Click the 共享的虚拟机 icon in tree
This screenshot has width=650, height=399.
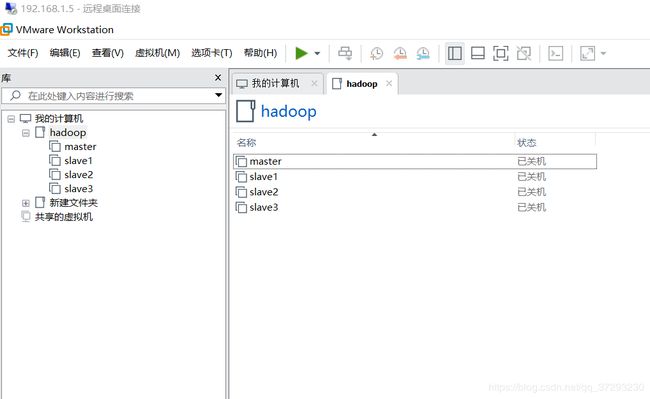pos(26,217)
